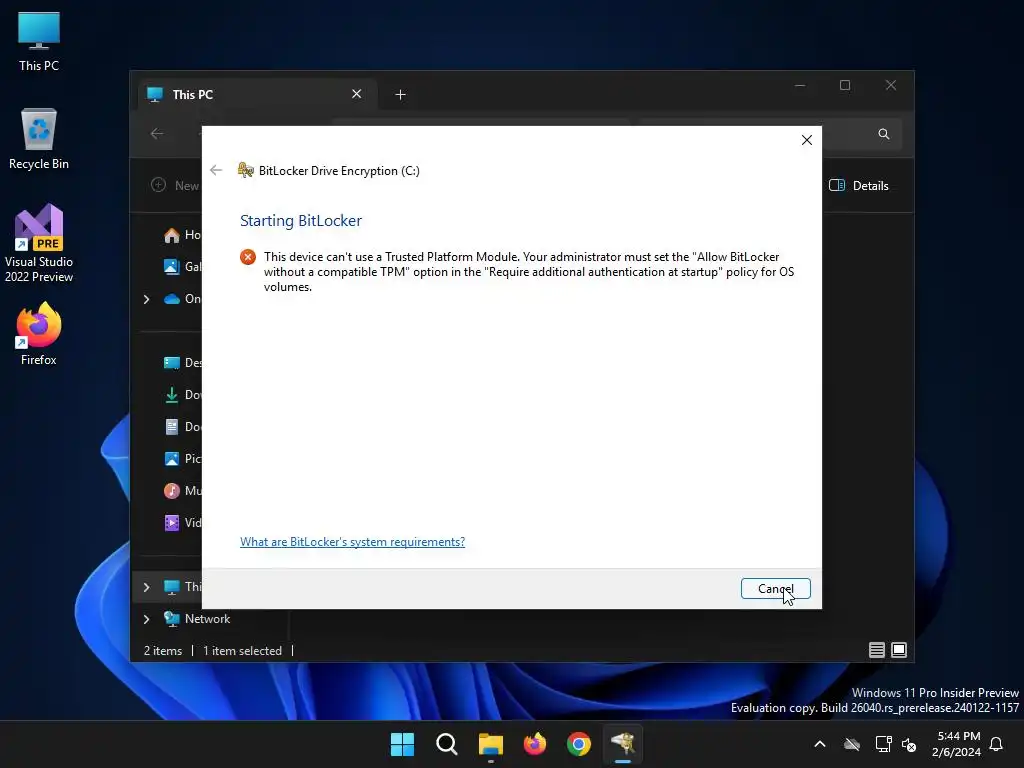This screenshot has width=1024, height=768.
Task: Expand the OneDrive node in sidebar
Action: [146, 299]
